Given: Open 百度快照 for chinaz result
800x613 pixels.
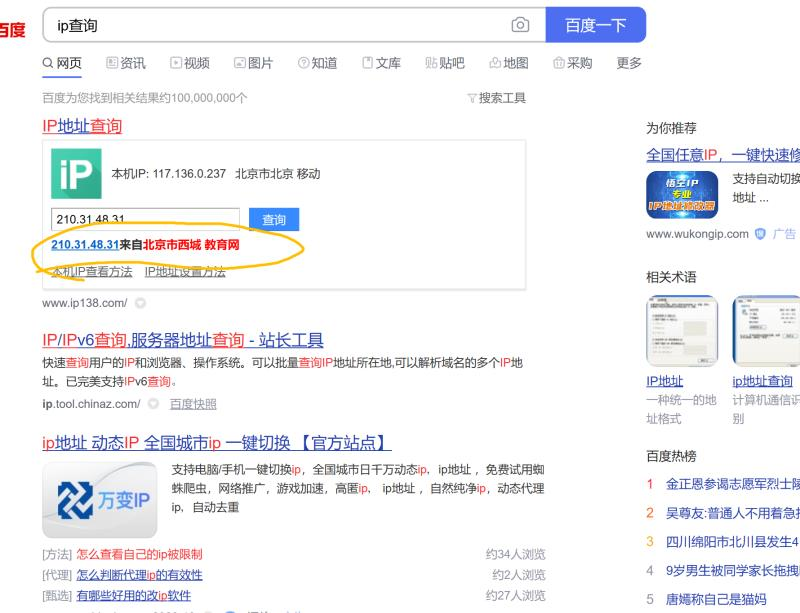Looking at the screenshot, I should (193, 404).
